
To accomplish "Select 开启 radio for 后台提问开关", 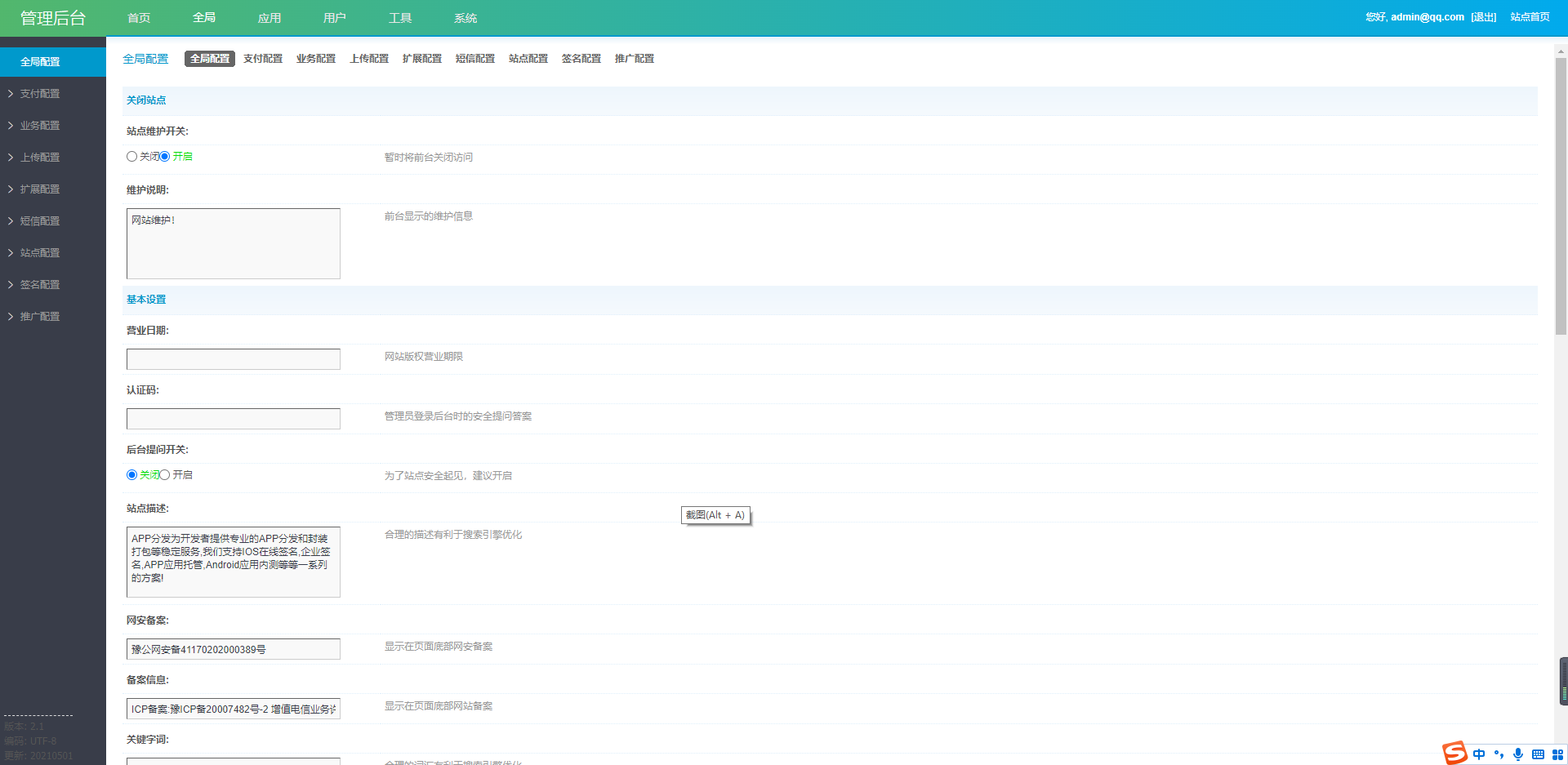I will (165, 475).
